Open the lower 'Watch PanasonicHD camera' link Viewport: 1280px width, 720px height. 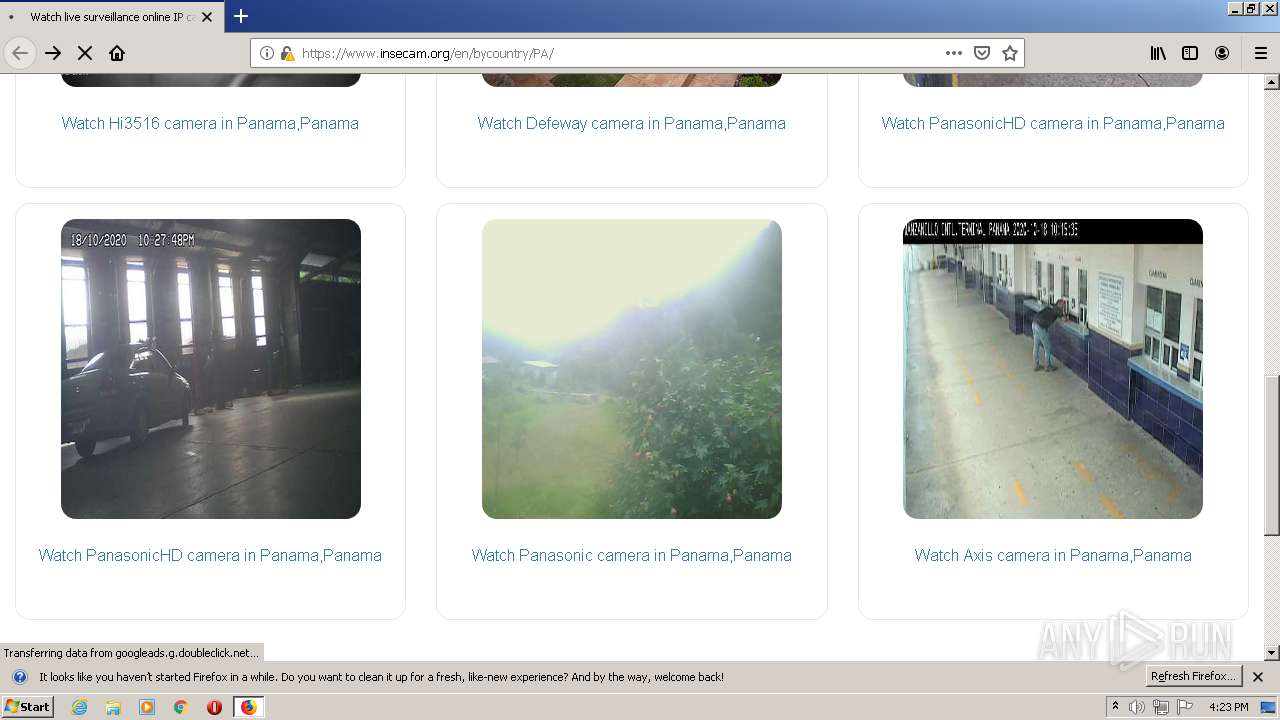tap(210, 555)
